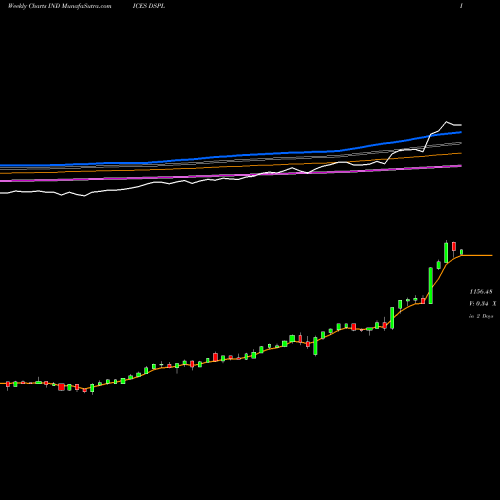Click the 'ICES DSPL' symbol label

point(149,6)
